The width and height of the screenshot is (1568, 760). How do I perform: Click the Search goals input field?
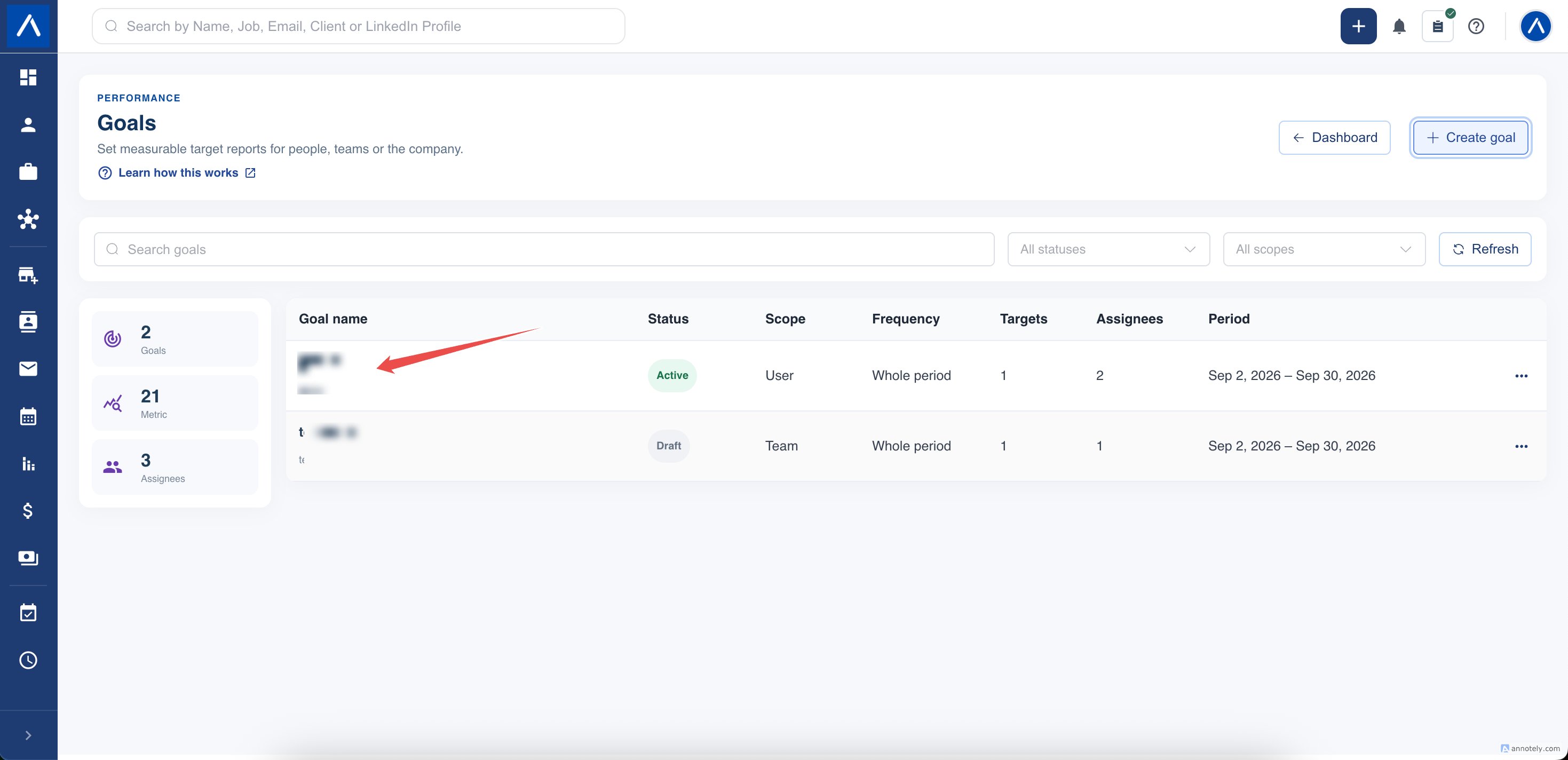coord(543,249)
